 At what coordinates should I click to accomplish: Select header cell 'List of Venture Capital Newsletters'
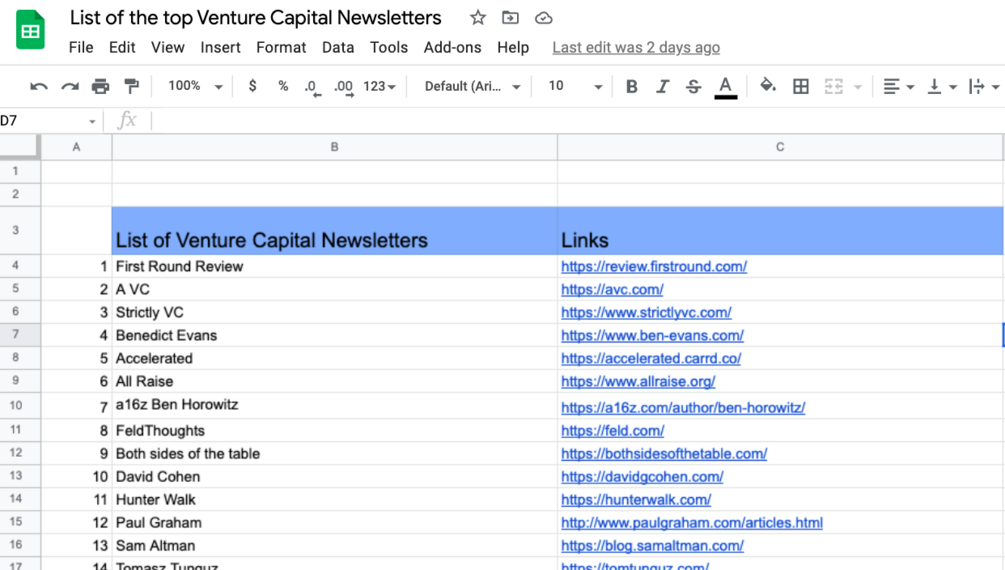[335, 231]
